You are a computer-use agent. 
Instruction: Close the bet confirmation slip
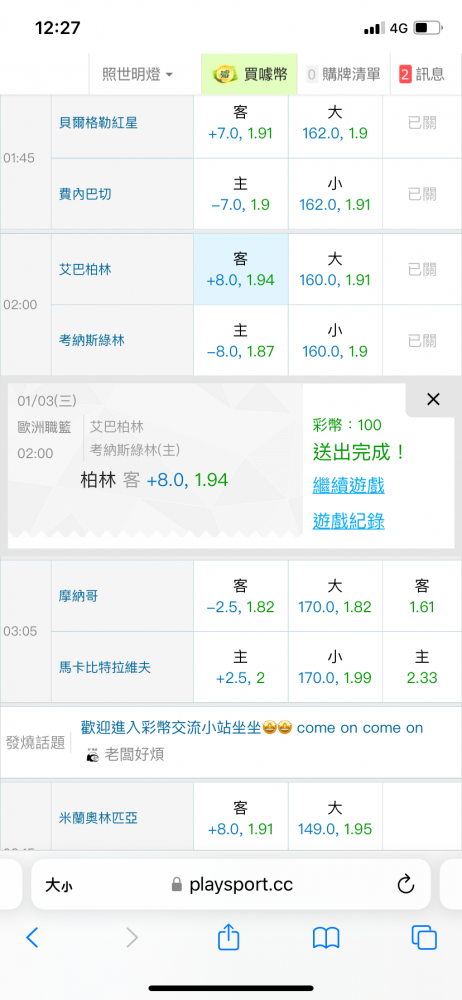[433, 400]
